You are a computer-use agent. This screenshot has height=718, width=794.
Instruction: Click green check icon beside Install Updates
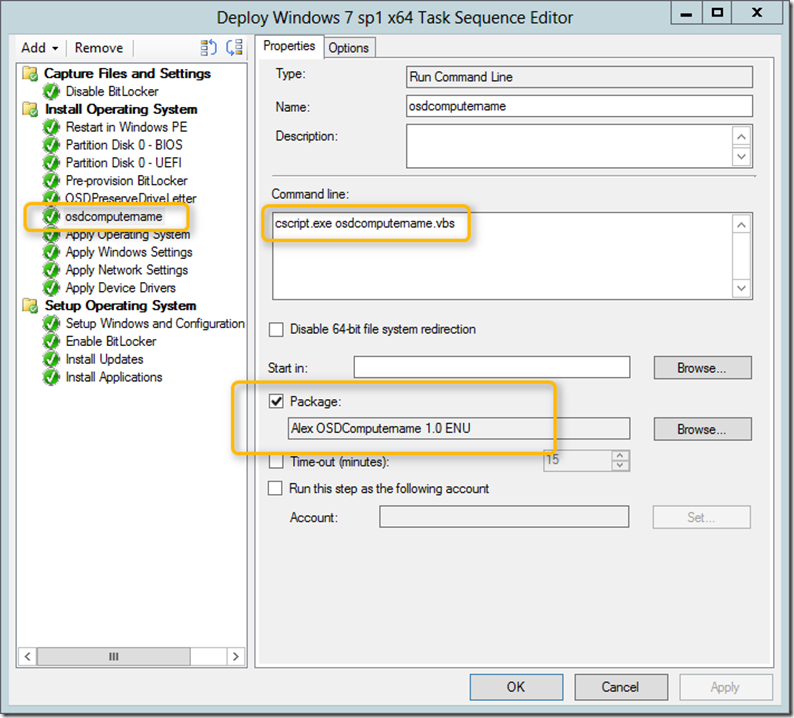pyautogui.click(x=51, y=359)
